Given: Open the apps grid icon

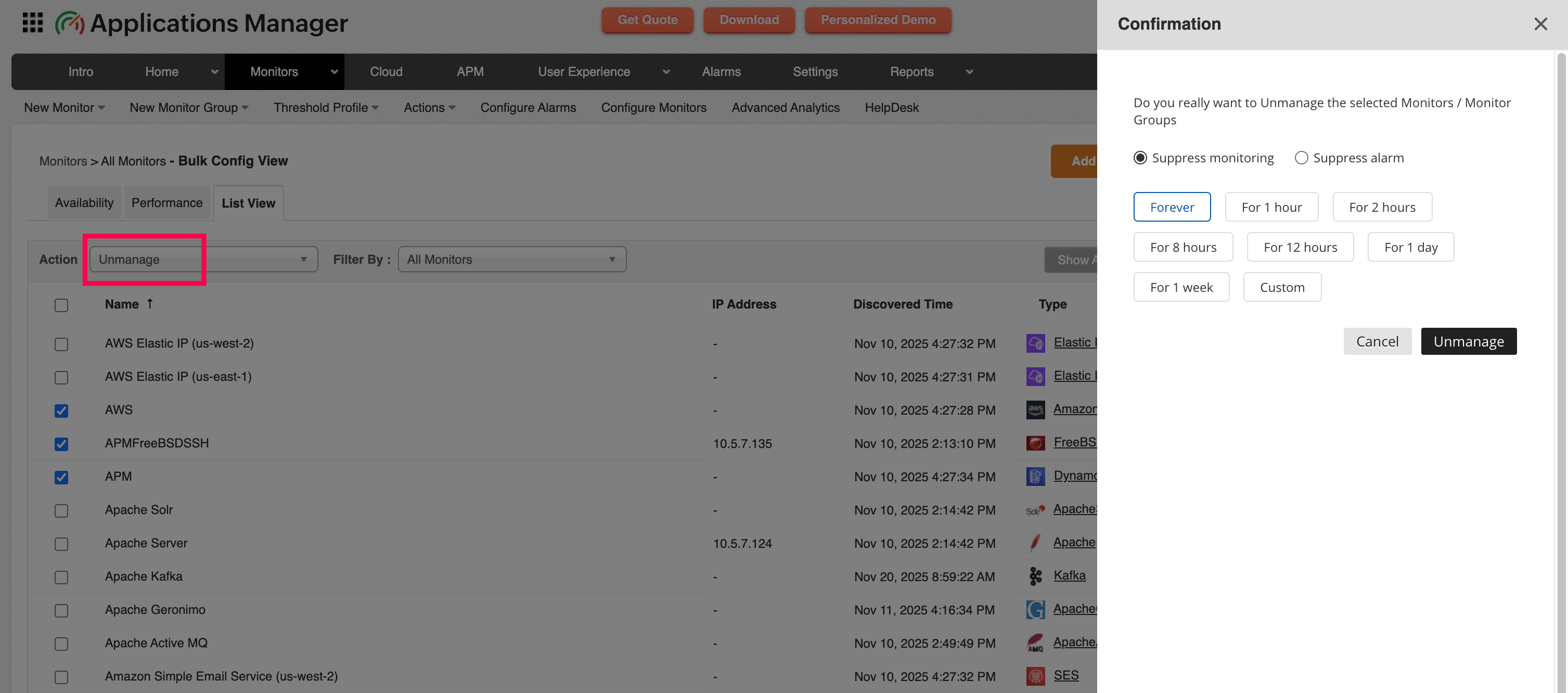Looking at the screenshot, I should [x=32, y=22].
